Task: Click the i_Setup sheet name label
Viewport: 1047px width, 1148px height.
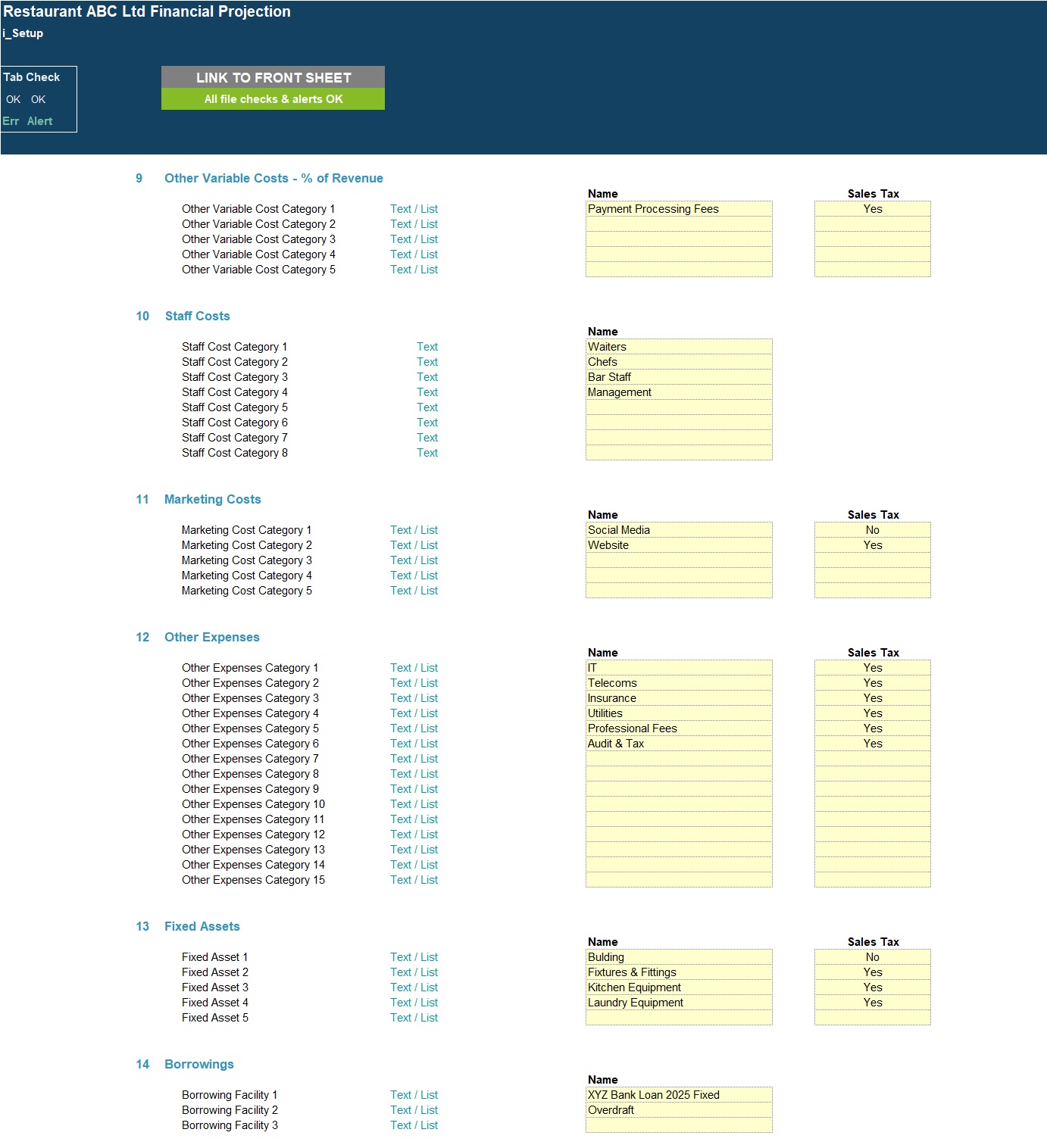Action: [x=23, y=33]
